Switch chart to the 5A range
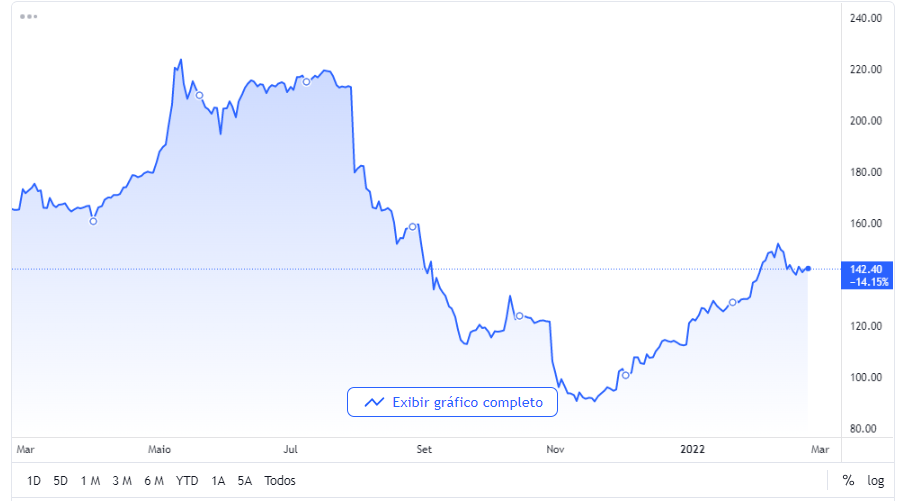The width and height of the screenshot is (905, 501). [x=245, y=481]
